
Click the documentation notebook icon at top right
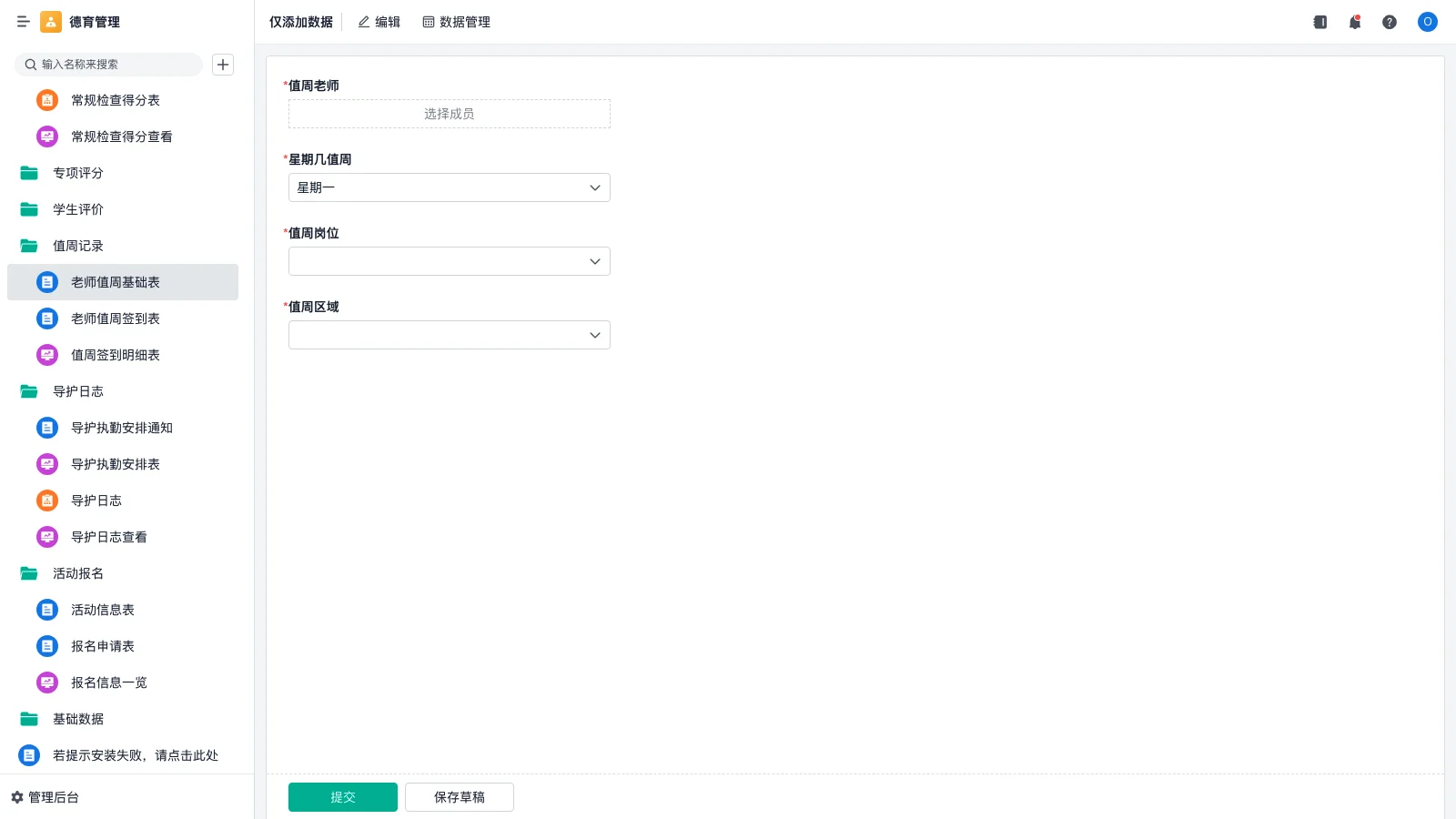1319,22
